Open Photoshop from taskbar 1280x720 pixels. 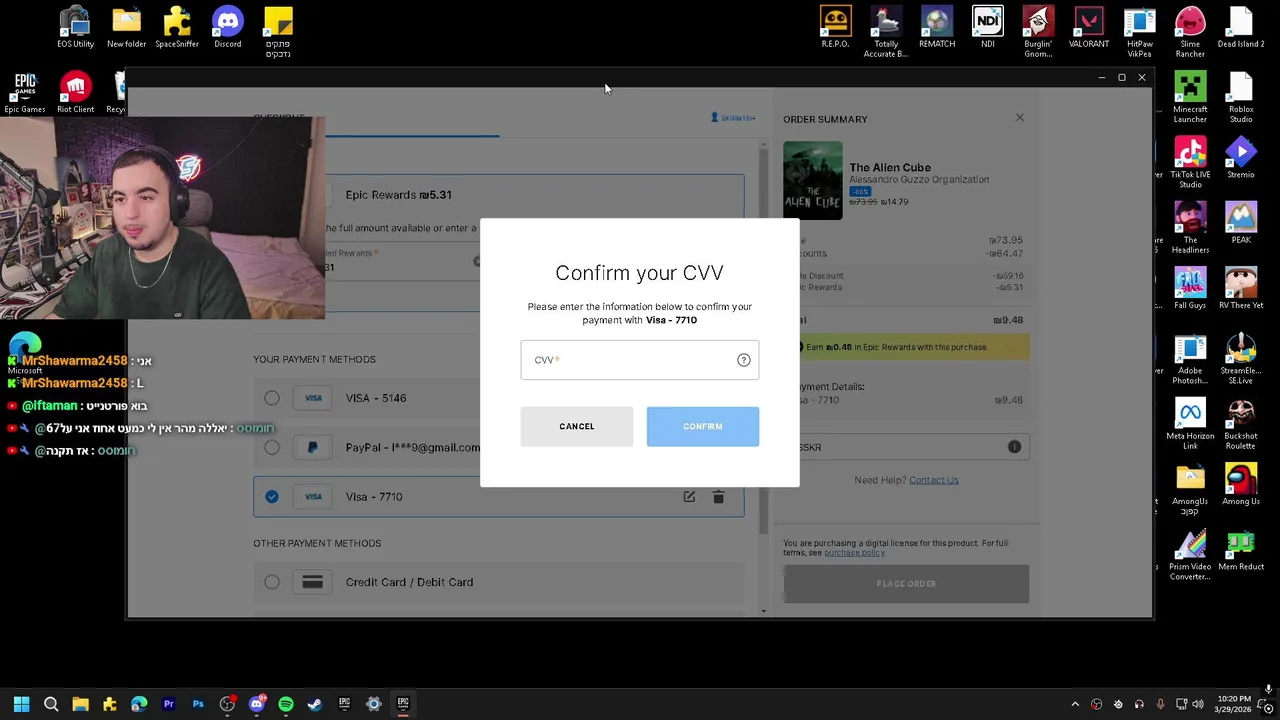click(x=198, y=704)
